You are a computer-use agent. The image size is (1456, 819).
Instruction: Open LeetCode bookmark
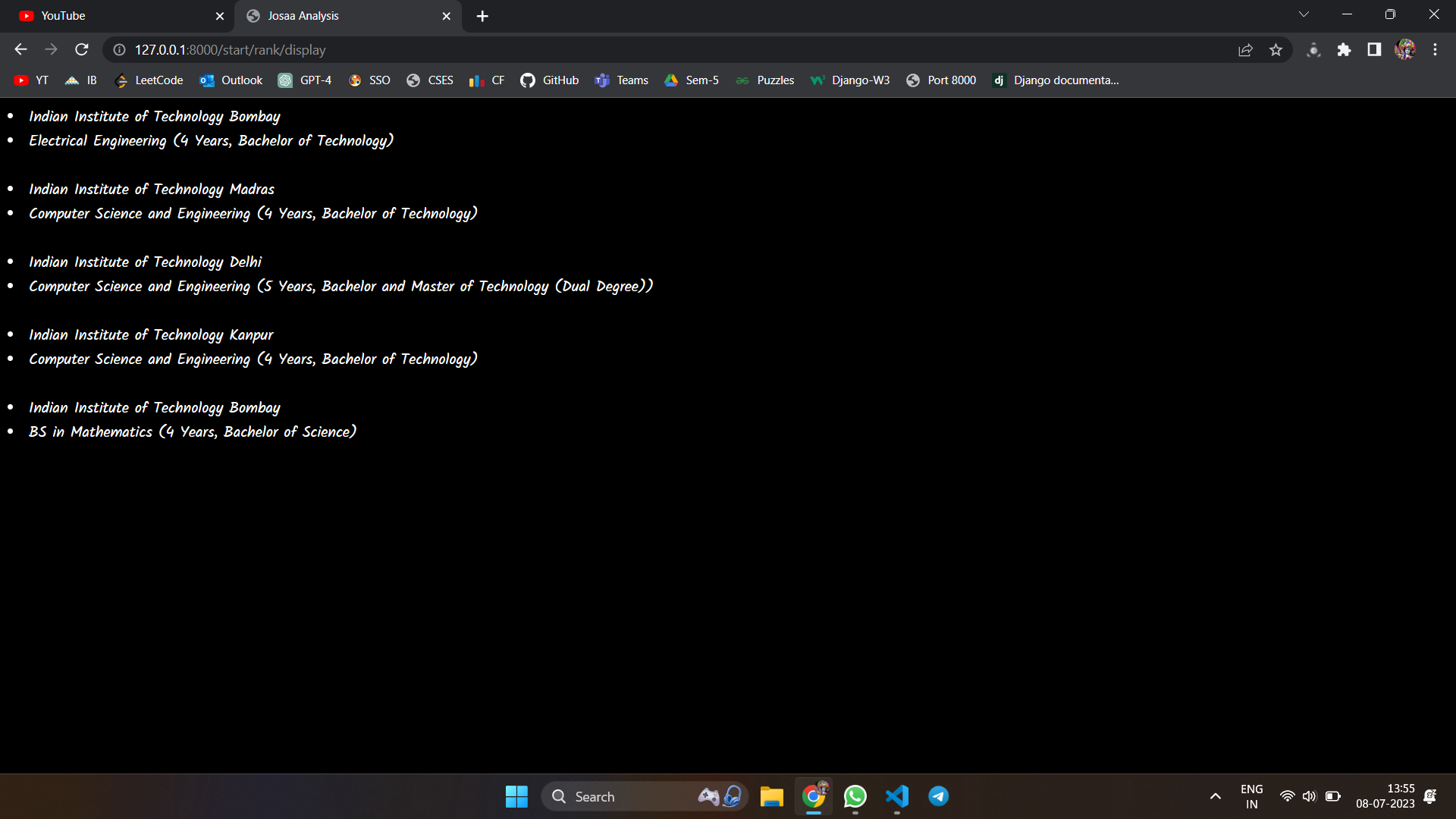[x=149, y=80]
